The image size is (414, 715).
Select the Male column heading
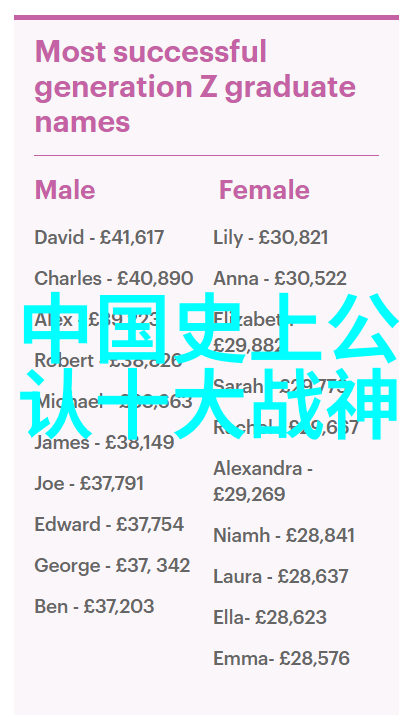(65, 190)
